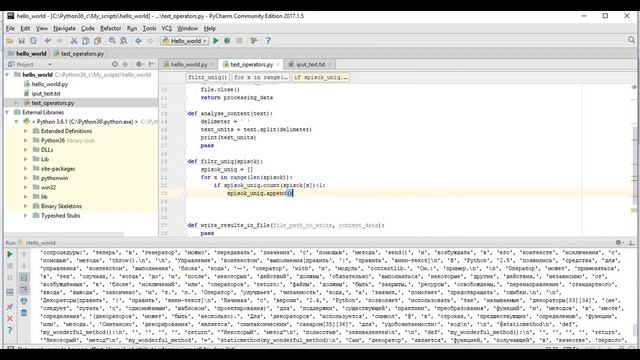Click the Help question mark in toolbar
Screen dimensions: 640x360
click(x=268, y=41)
